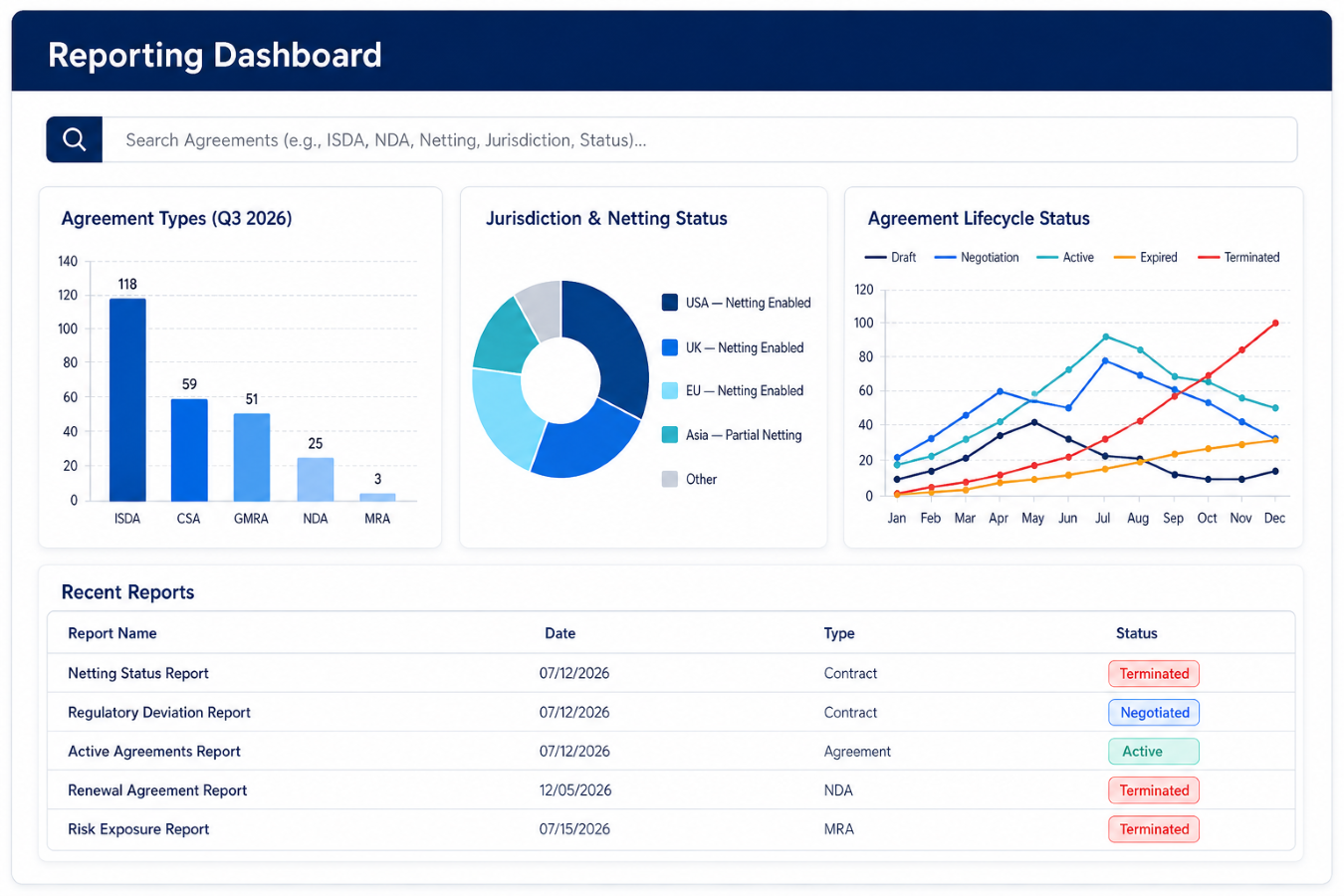
Task: Click Terminated badge for Renewal Agreement Report
Action: (1154, 790)
